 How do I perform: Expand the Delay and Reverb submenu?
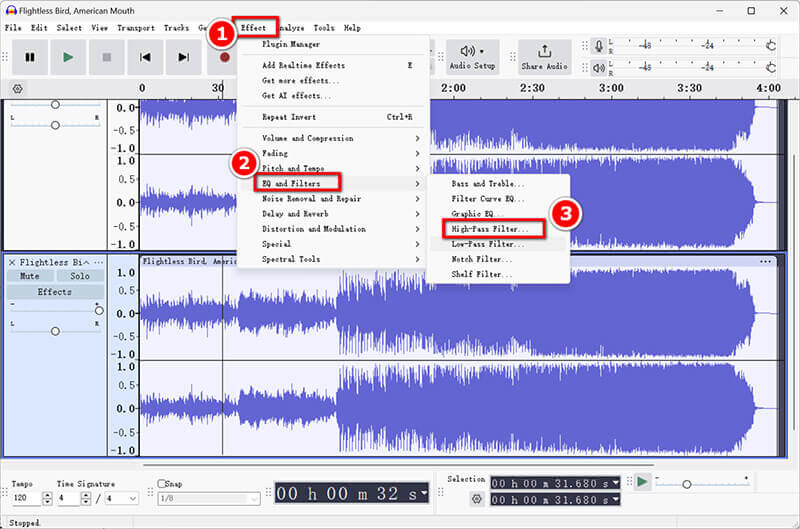pyautogui.click(x=333, y=214)
